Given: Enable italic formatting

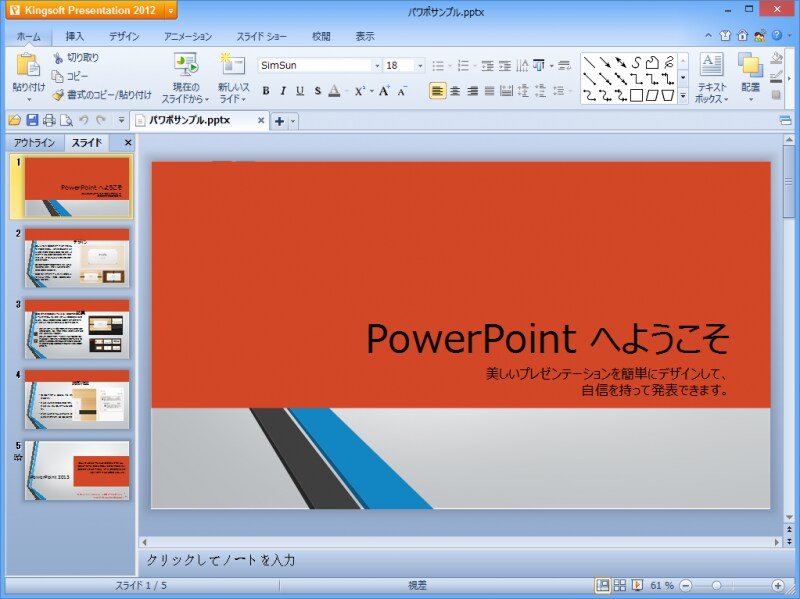Looking at the screenshot, I should [283, 90].
